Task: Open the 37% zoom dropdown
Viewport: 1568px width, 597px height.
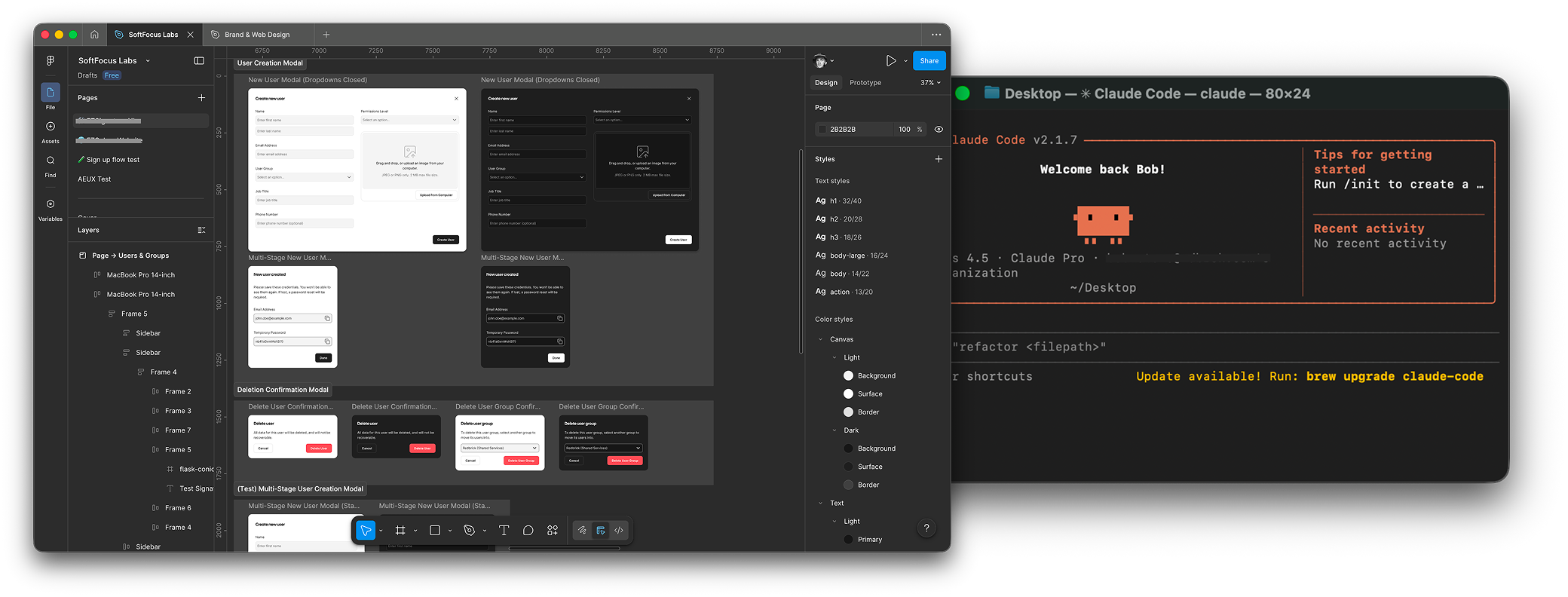Action: click(x=930, y=83)
